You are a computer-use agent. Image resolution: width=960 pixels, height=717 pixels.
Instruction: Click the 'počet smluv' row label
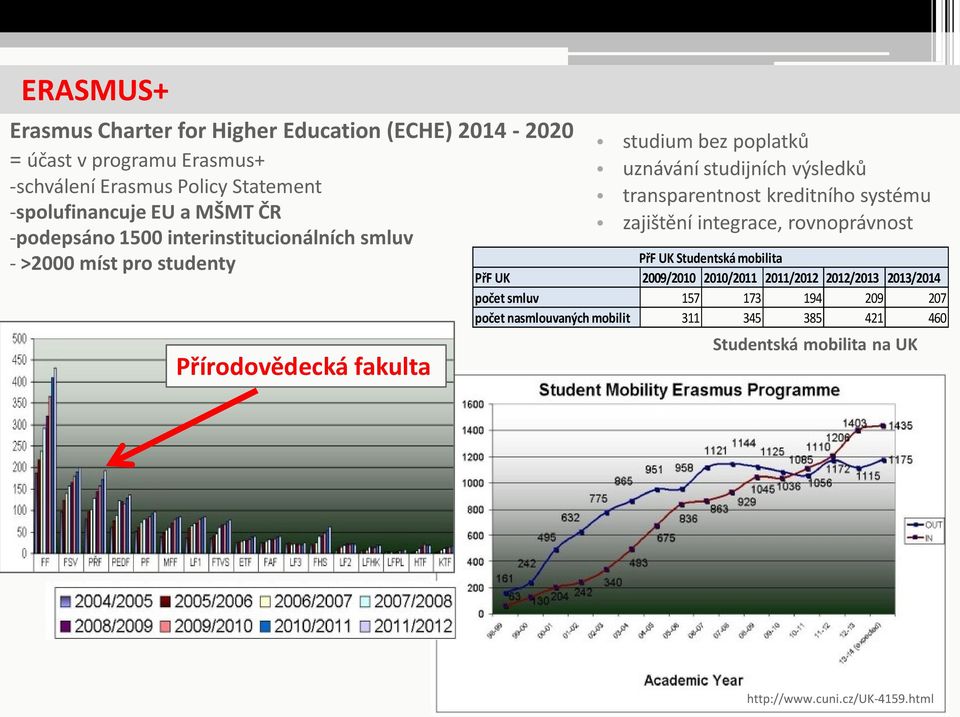(x=506, y=298)
